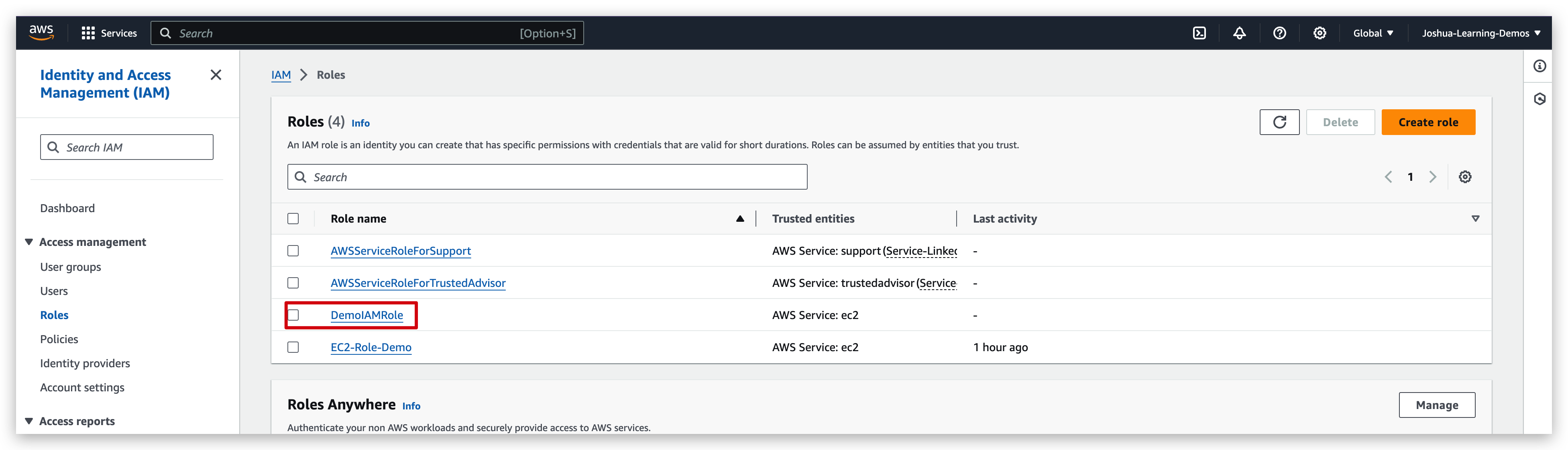Check the DemoIAMRole checkbox
Image resolution: width=1568 pixels, height=450 pixels.
coord(293,315)
